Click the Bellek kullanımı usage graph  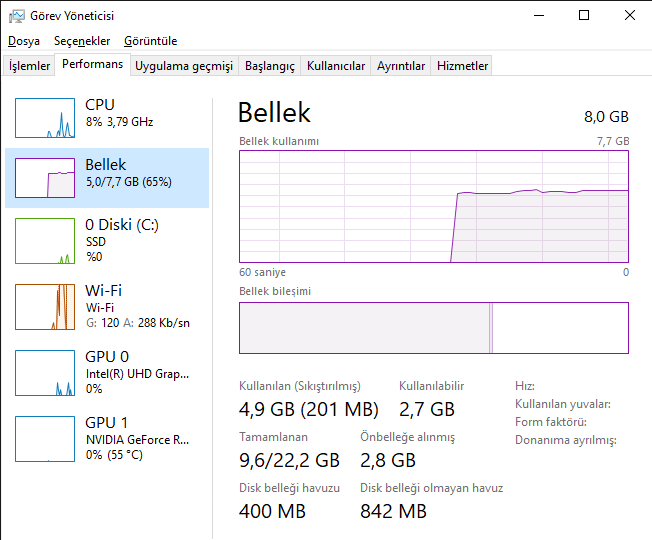pyautogui.click(x=434, y=206)
